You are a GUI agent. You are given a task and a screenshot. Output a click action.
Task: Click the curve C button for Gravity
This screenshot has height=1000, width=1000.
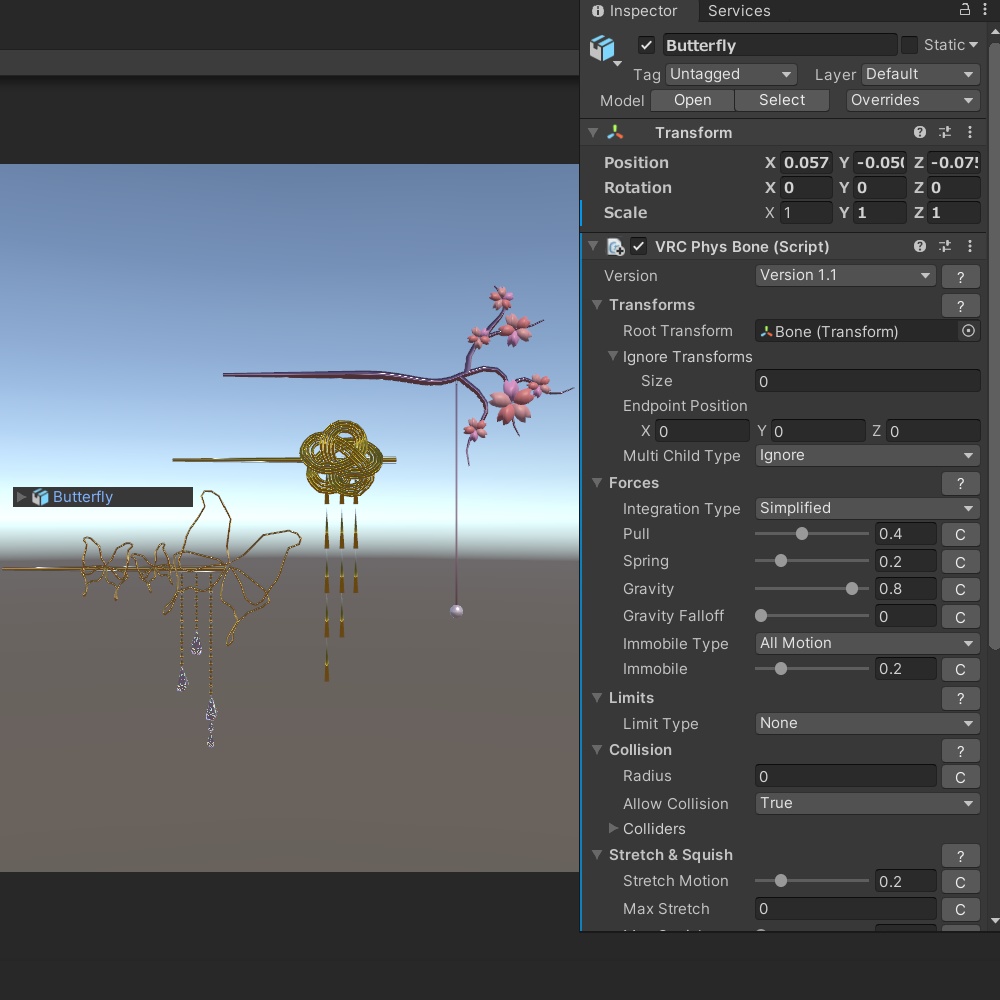(x=960, y=589)
